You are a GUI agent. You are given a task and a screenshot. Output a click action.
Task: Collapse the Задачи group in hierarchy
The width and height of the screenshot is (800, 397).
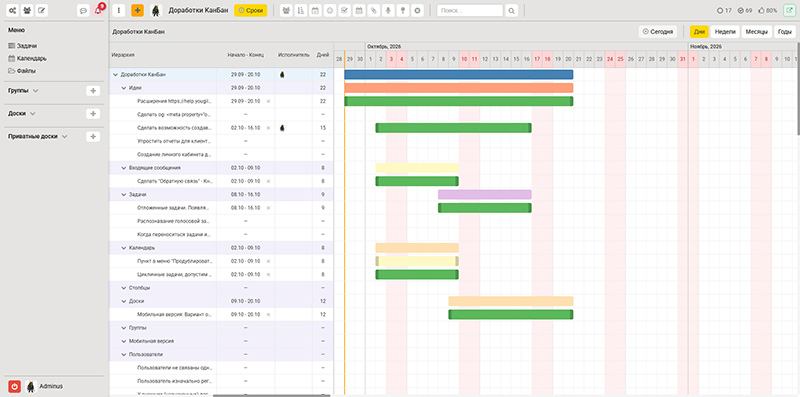coord(123,194)
